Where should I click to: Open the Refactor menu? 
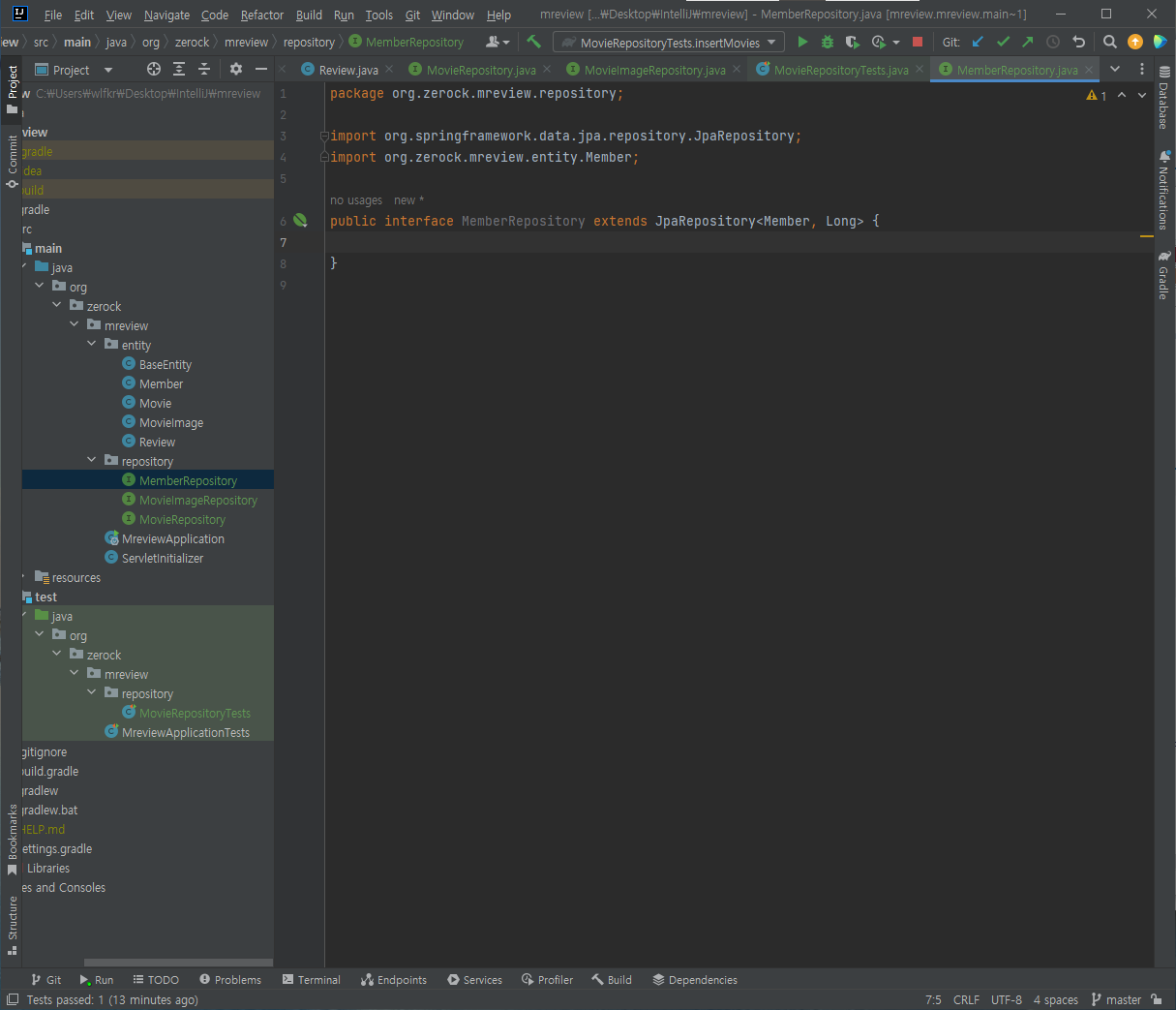262,15
